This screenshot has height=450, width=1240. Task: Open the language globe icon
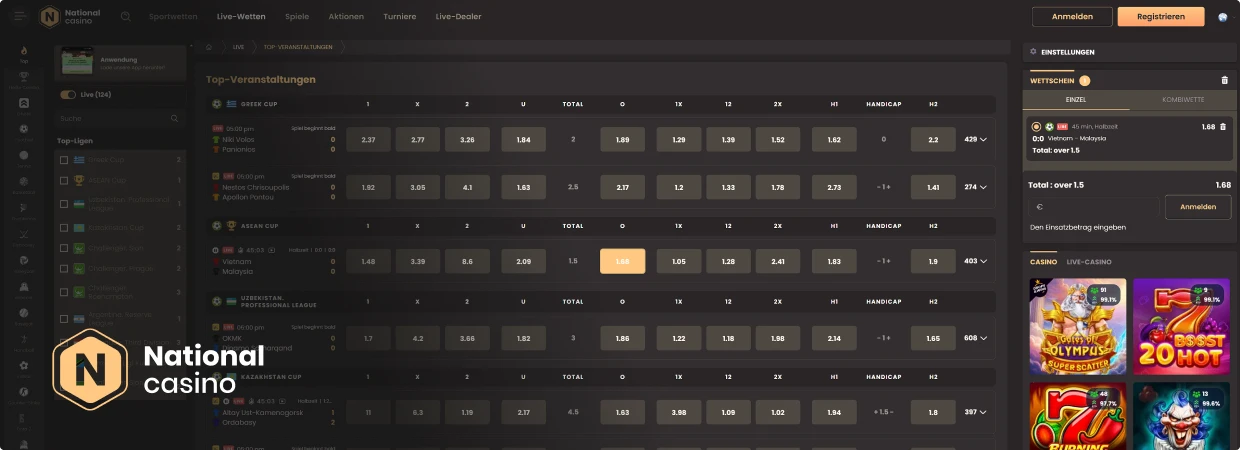[x=1224, y=17]
